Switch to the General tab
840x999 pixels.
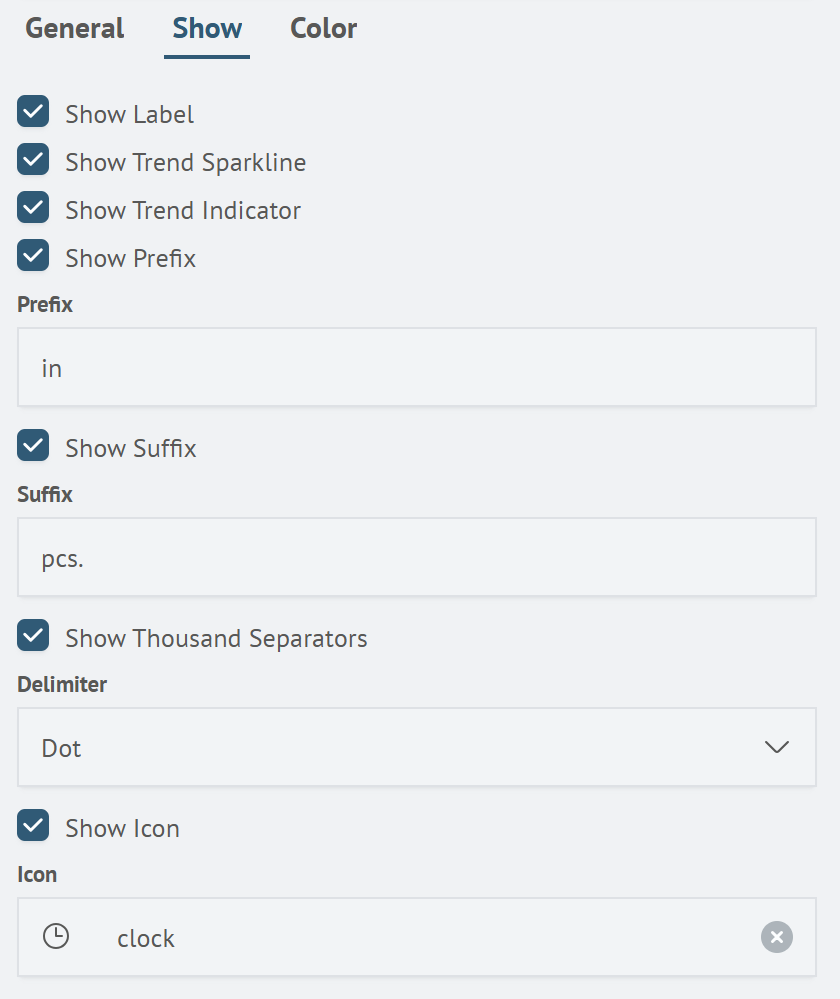coord(75,29)
